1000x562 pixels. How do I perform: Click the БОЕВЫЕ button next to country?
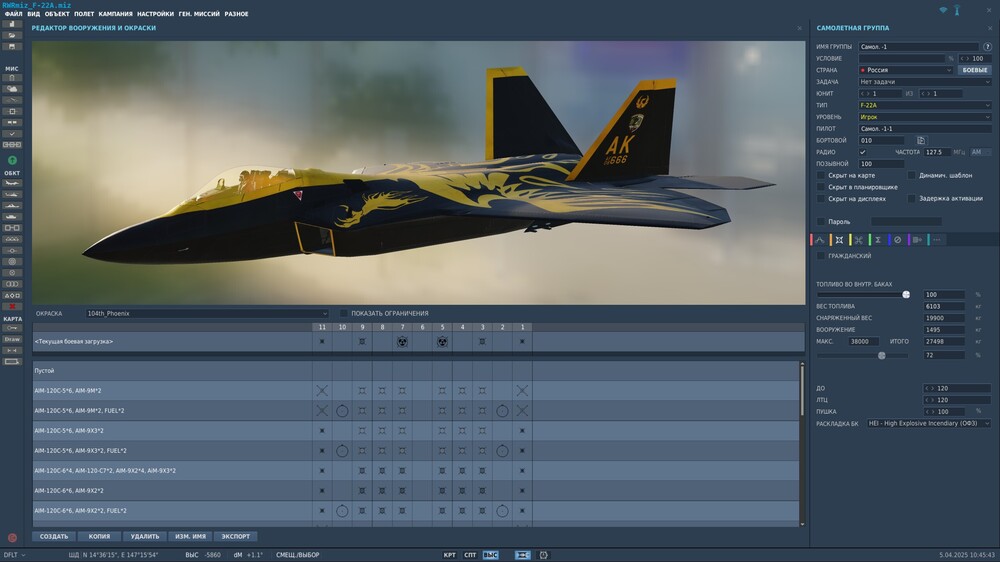point(974,70)
